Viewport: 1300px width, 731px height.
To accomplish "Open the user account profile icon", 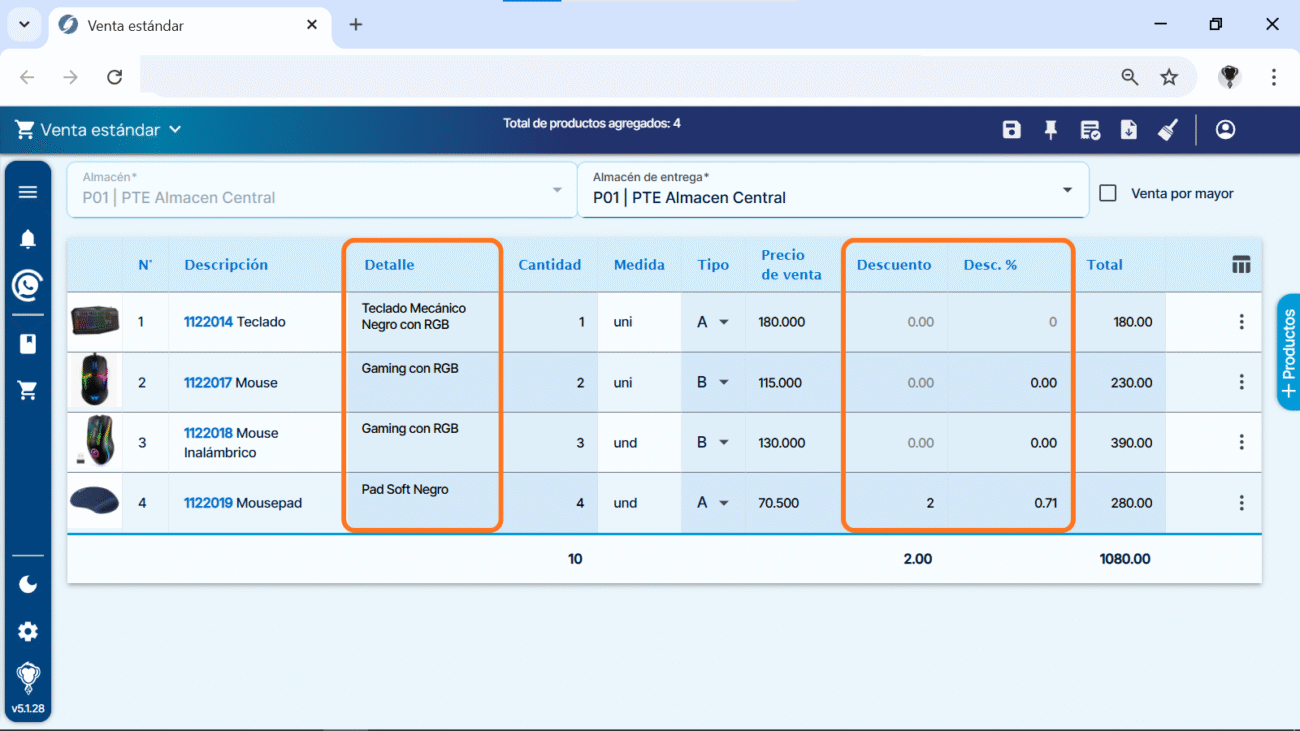I will [1225, 130].
